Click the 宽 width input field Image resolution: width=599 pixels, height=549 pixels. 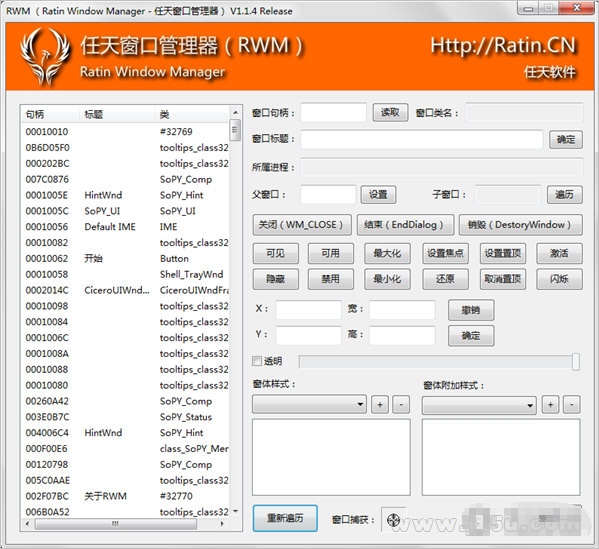click(402, 309)
